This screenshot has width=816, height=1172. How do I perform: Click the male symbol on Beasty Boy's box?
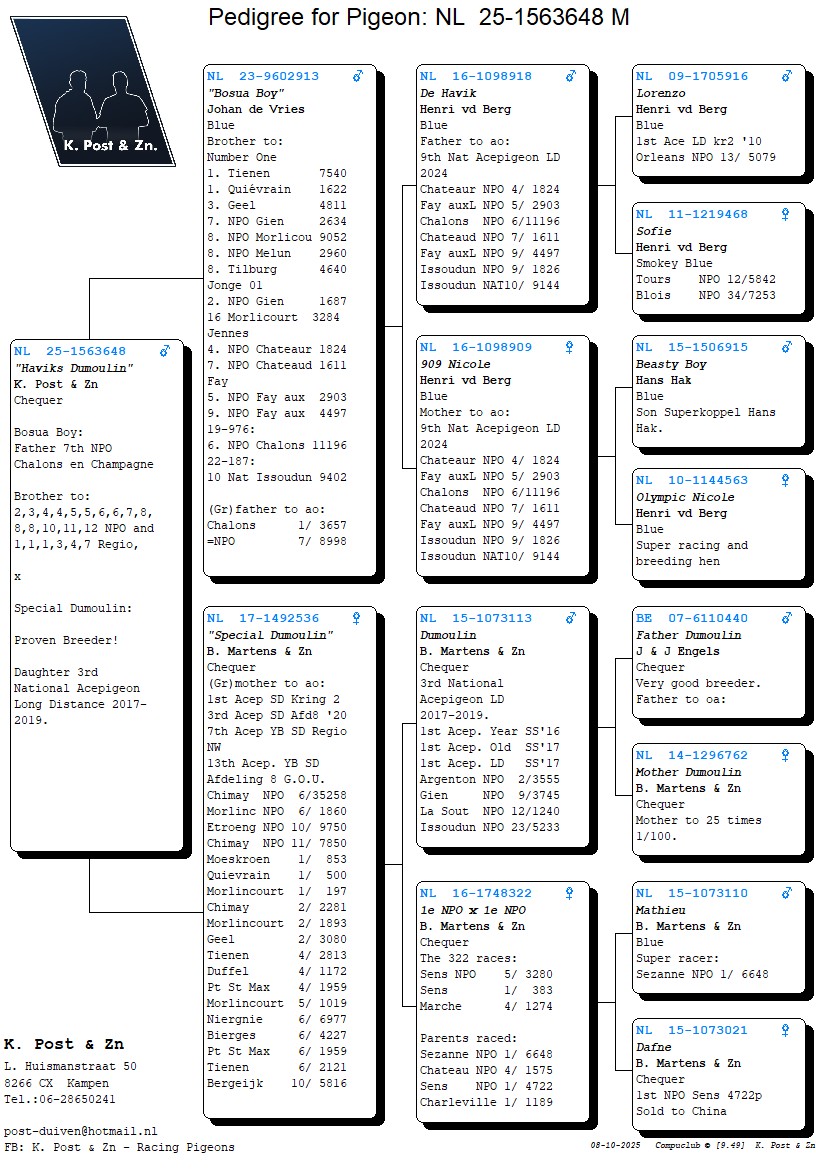tap(787, 347)
